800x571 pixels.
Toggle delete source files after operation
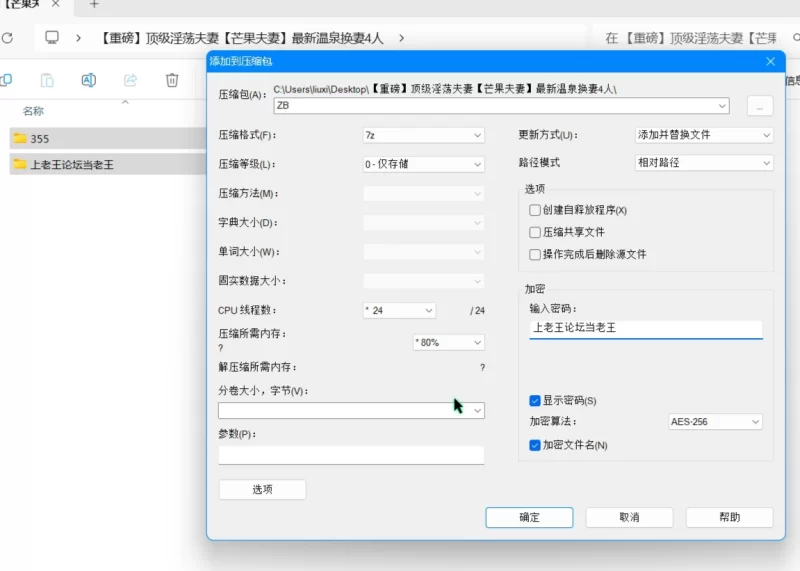535,254
